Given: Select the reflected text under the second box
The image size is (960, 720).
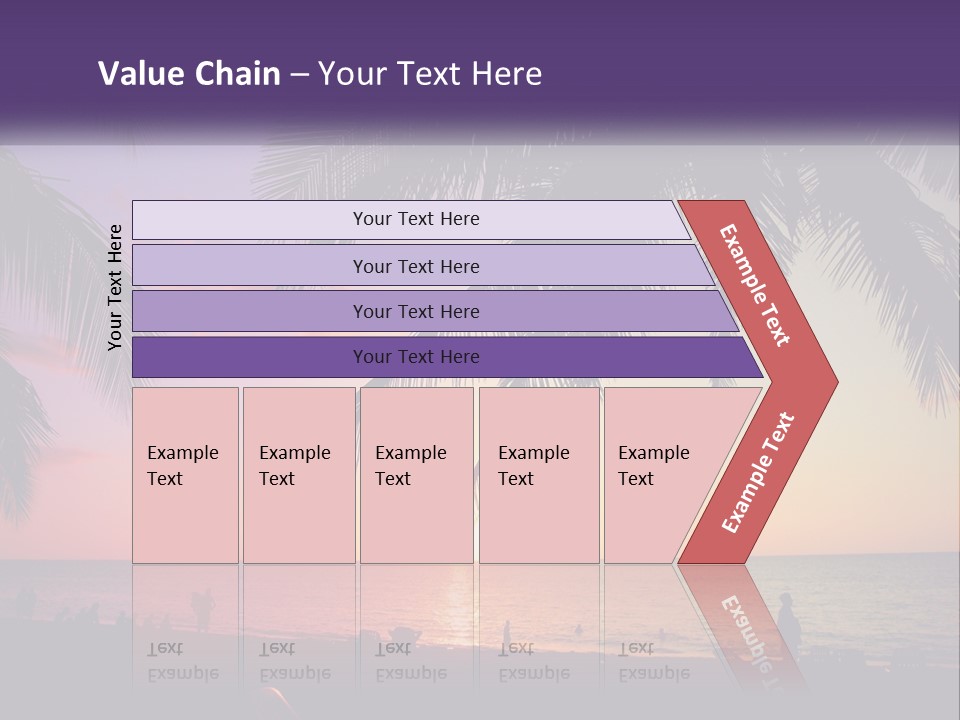Looking at the screenshot, I should (x=294, y=661).
